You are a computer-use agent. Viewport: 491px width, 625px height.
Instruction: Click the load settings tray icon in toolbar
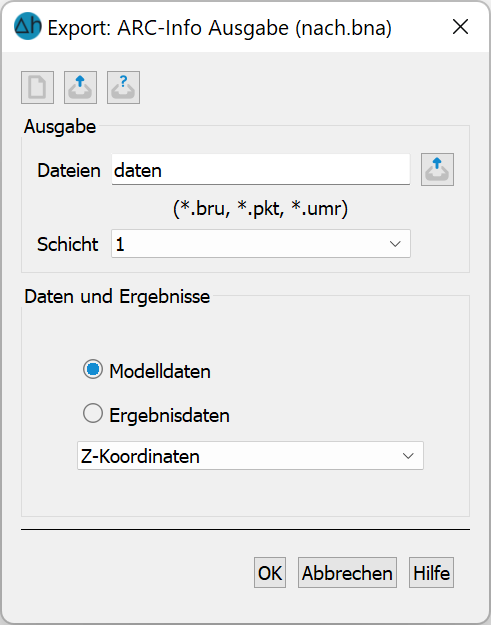pyautogui.click(x=81, y=88)
